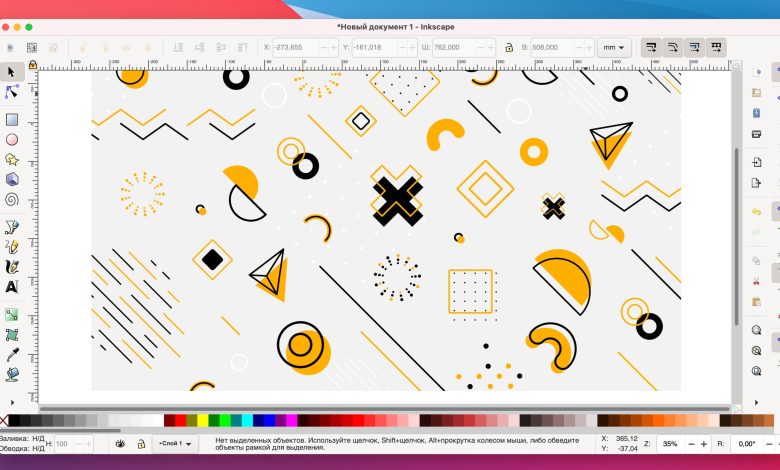780x470 pixels.
Task: Toggle the width-height ratio lock
Action: pos(509,47)
